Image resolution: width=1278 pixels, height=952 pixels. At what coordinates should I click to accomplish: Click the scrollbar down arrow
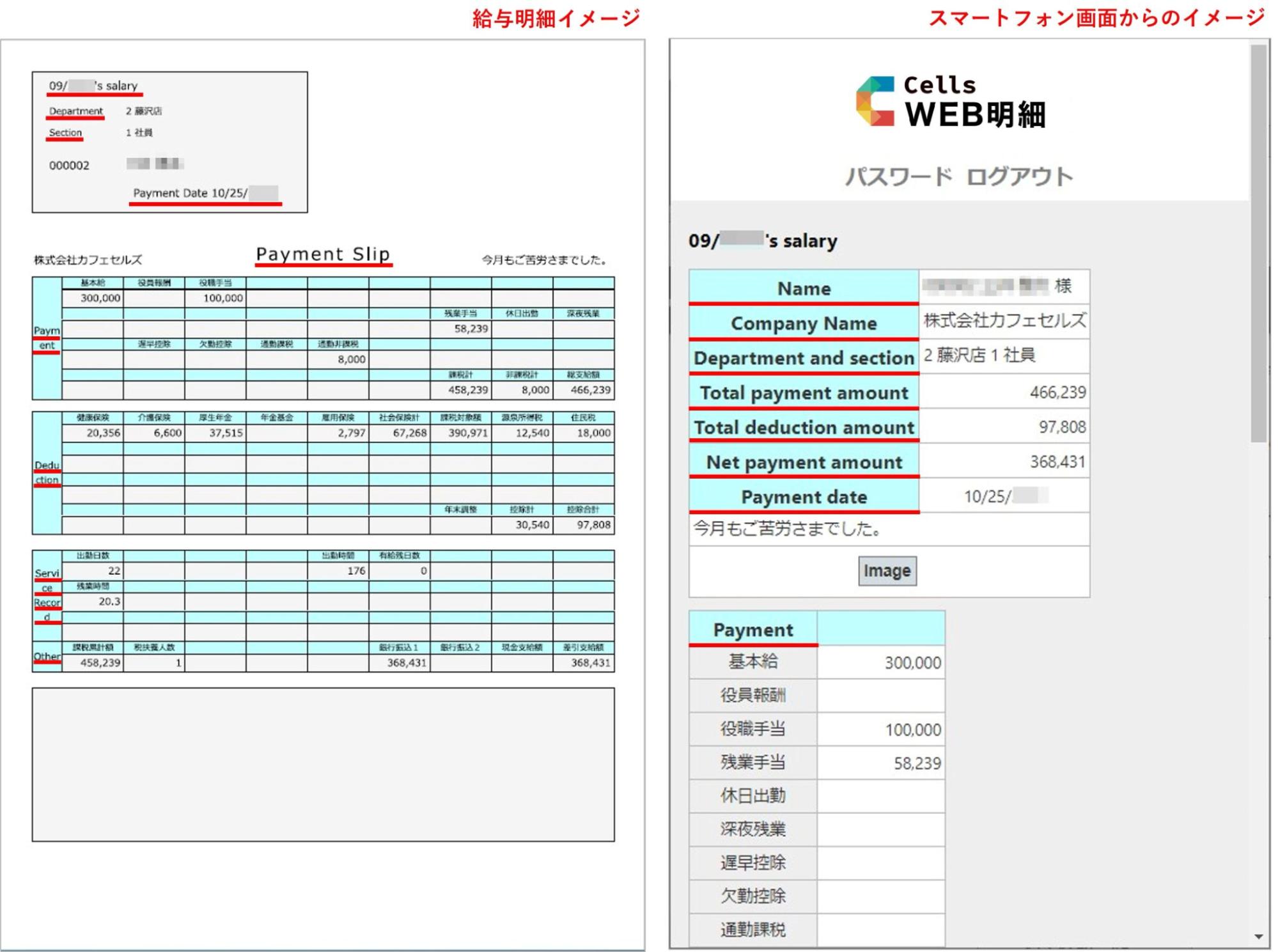click(x=1258, y=937)
